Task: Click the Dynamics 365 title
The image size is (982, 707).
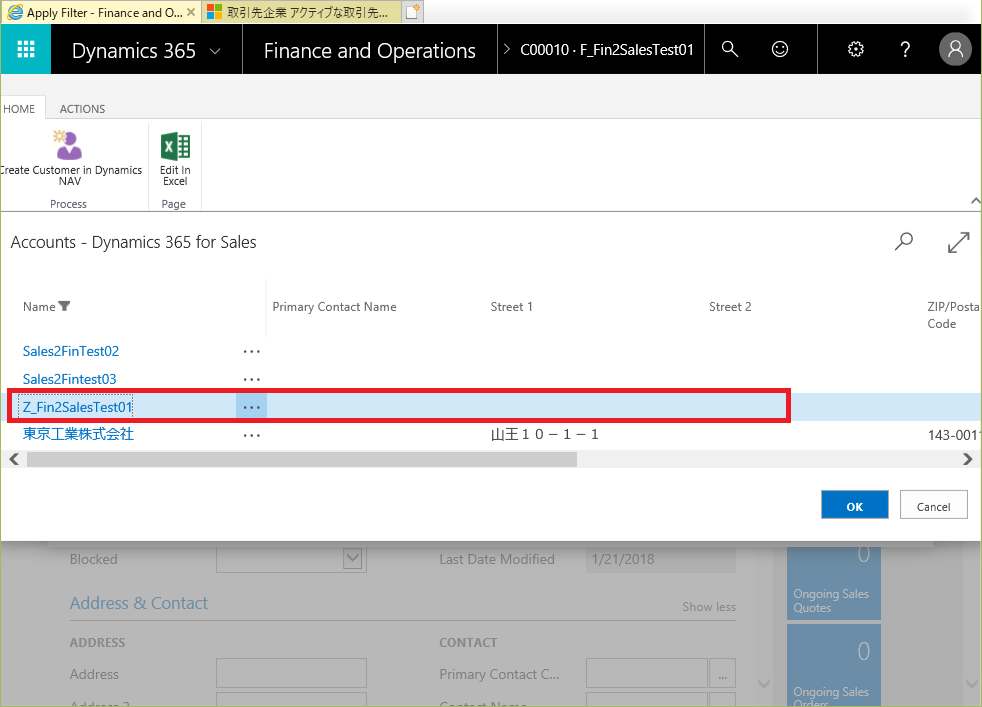Action: click(x=133, y=51)
